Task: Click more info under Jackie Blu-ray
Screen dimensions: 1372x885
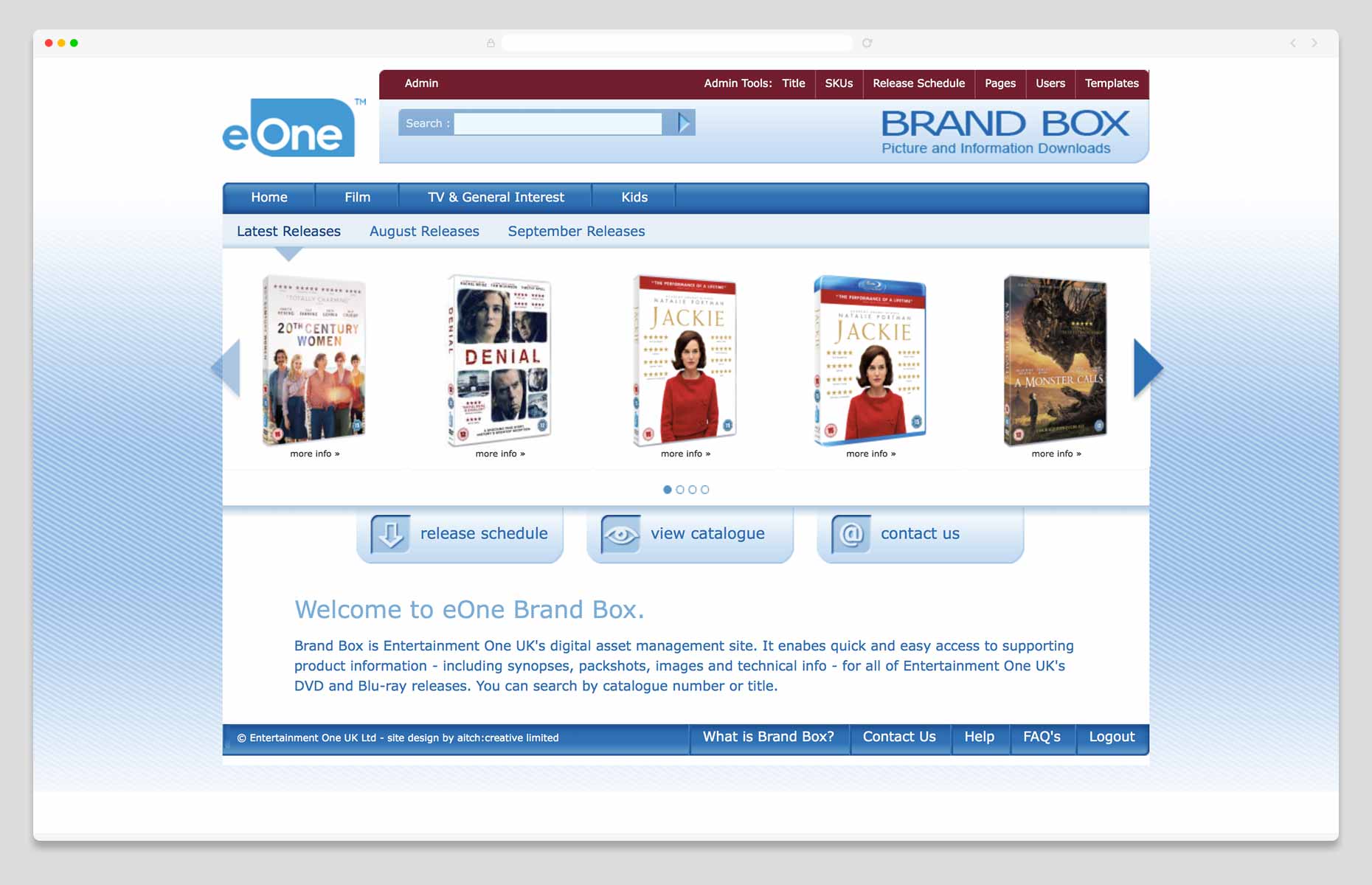Action: tap(871, 454)
